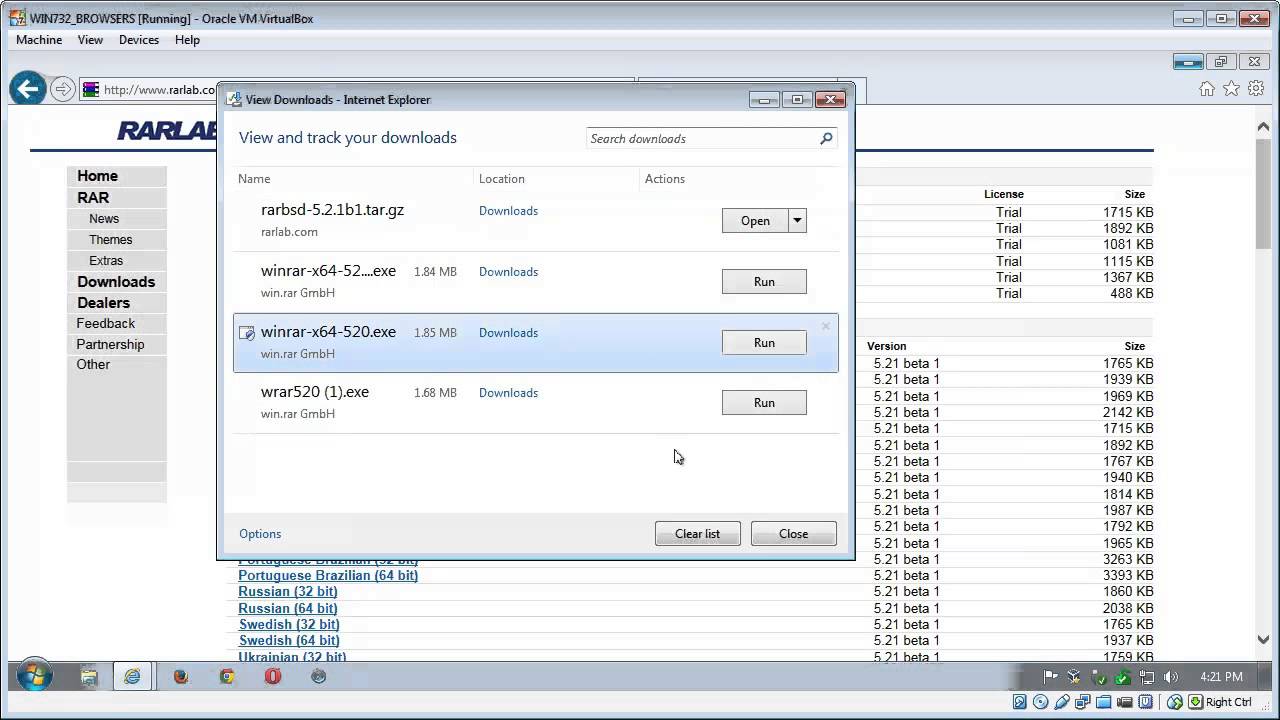Open the Other sidebar link
The width and height of the screenshot is (1280, 720).
[x=93, y=365]
